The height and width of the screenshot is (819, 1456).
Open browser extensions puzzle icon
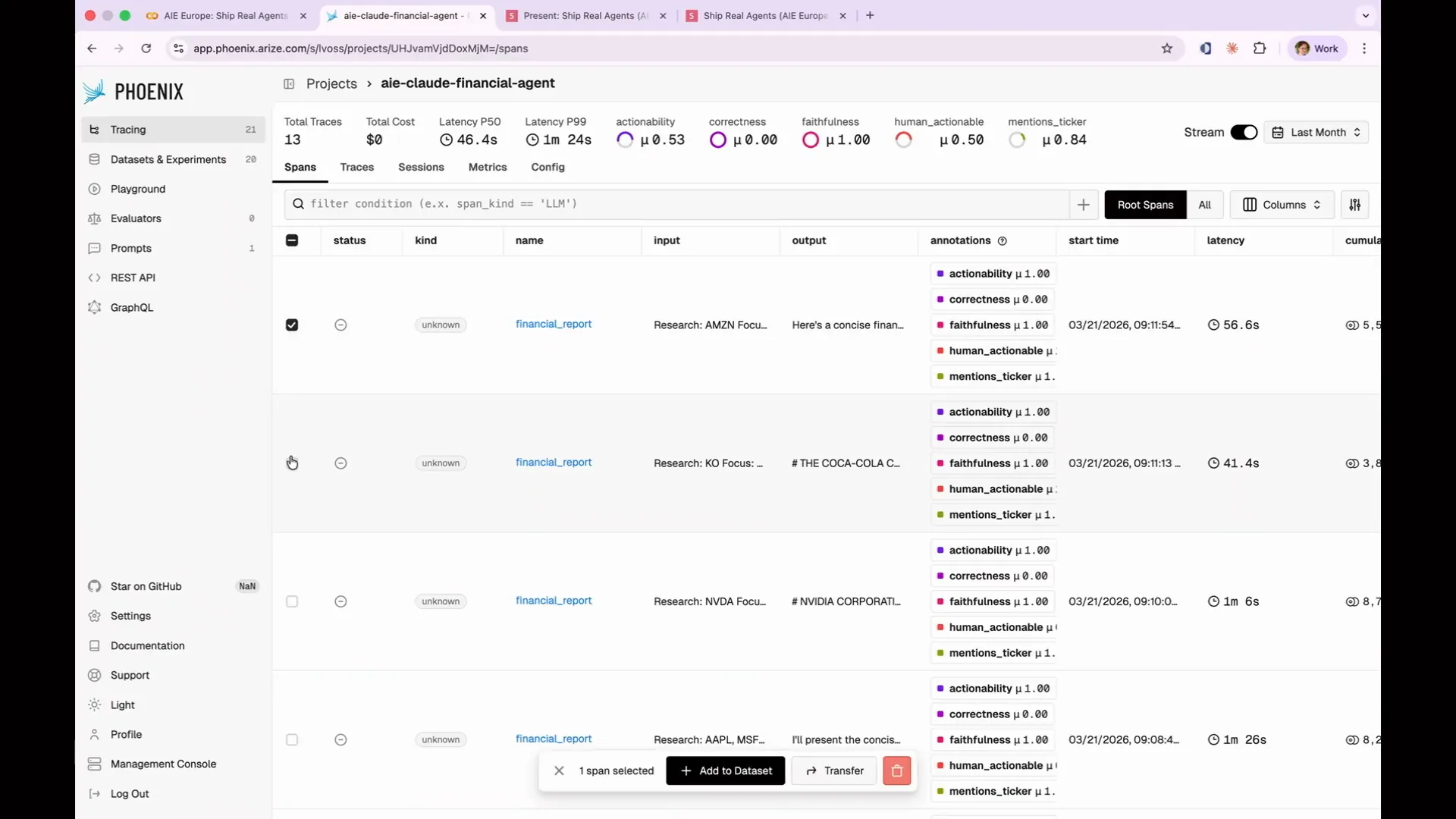click(1260, 49)
